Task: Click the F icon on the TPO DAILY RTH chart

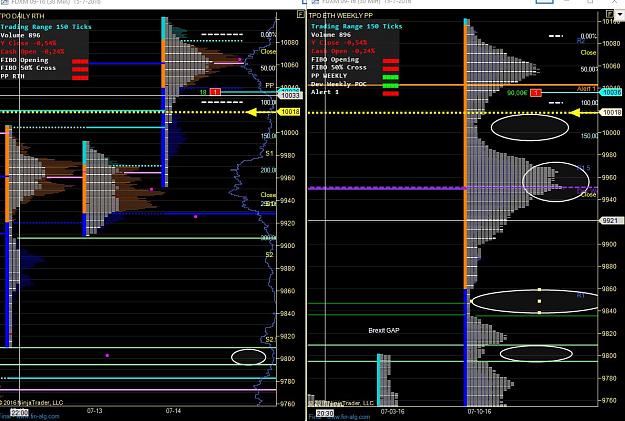Action: tap(301, 14)
